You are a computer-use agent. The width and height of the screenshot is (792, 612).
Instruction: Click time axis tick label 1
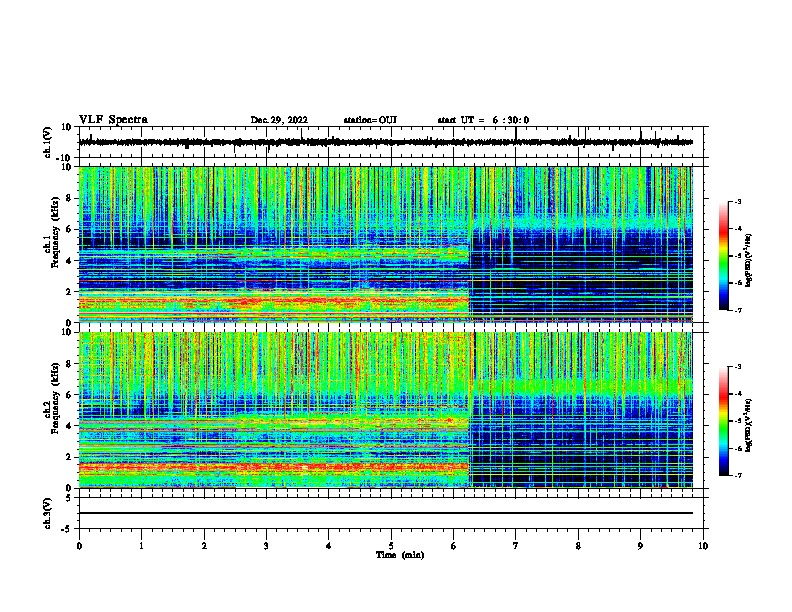tap(142, 546)
